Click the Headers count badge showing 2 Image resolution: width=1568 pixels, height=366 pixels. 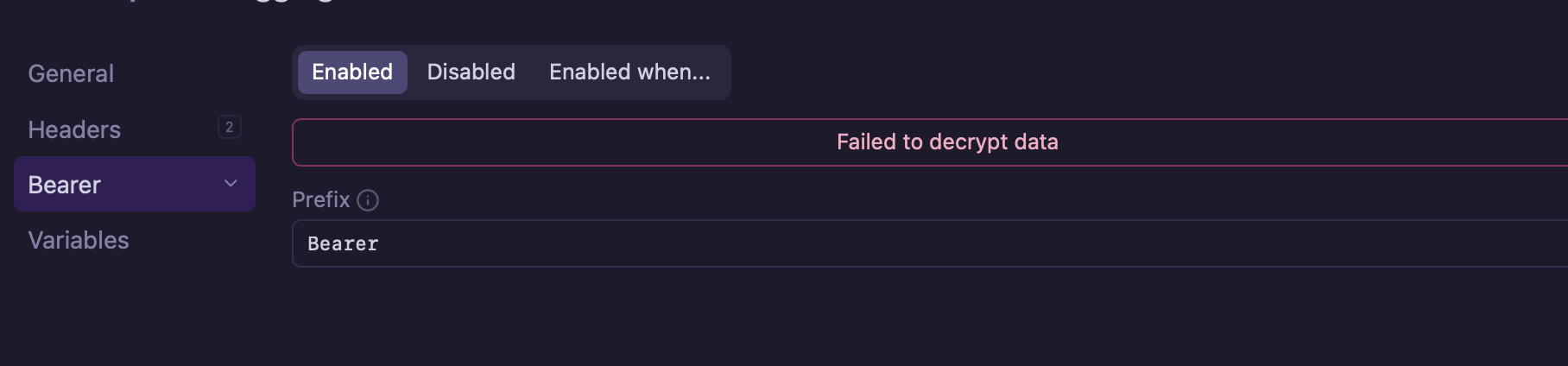229,128
